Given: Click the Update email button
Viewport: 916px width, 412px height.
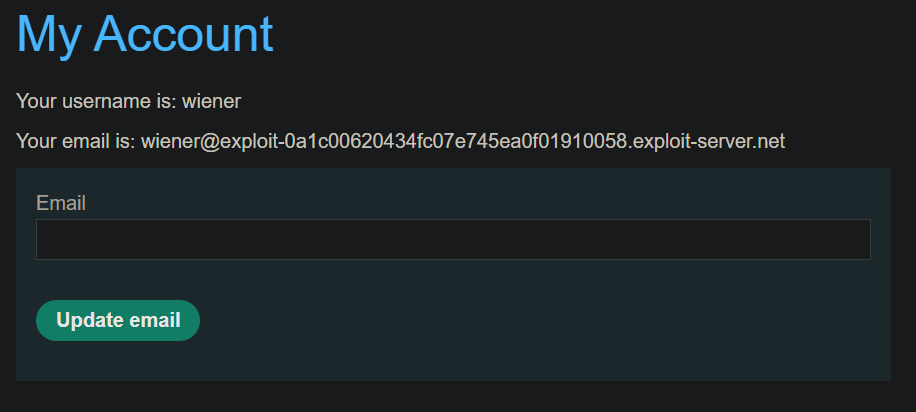Looking at the screenshot, I should (118, 320).
